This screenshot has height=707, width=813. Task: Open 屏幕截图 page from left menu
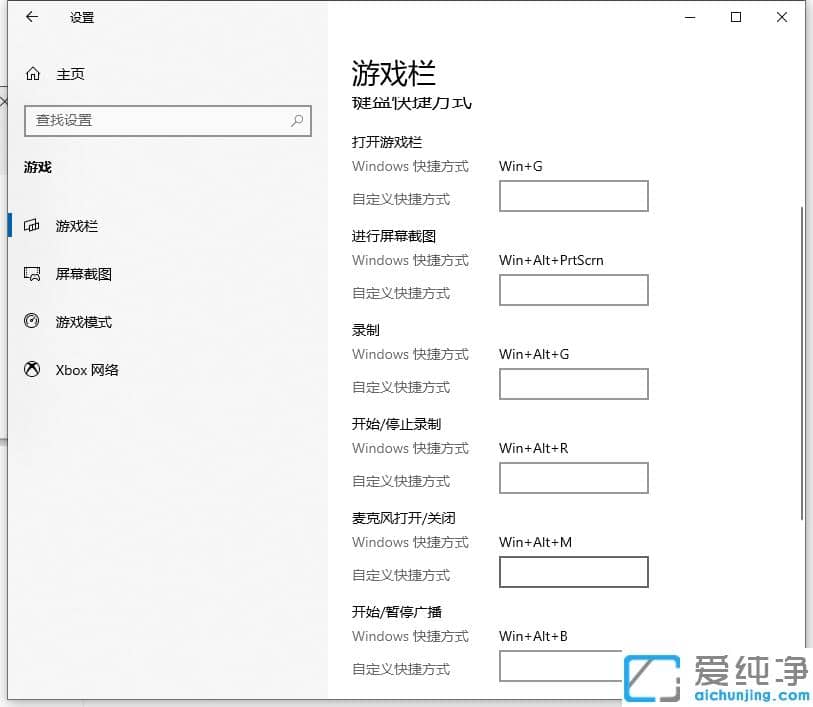click(x=85, y=273)
